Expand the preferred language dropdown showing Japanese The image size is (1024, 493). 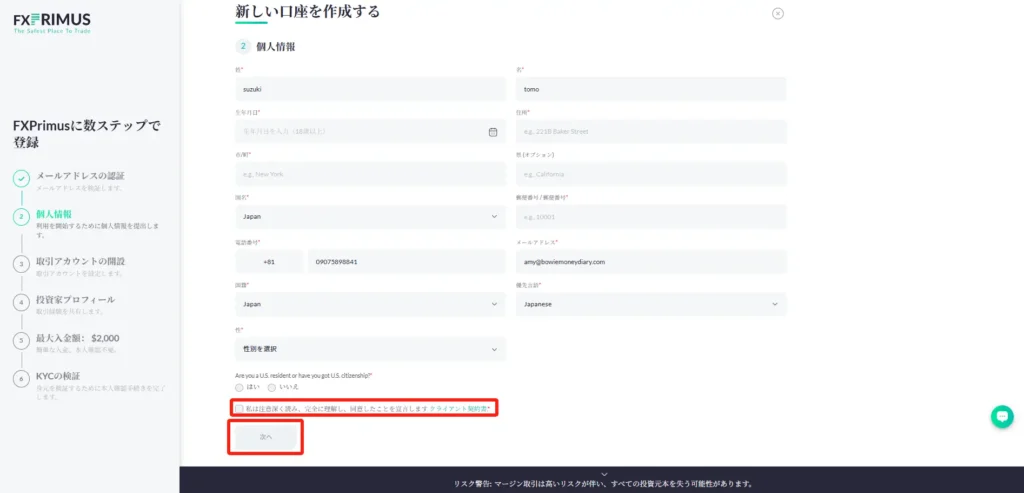[650, 304]
